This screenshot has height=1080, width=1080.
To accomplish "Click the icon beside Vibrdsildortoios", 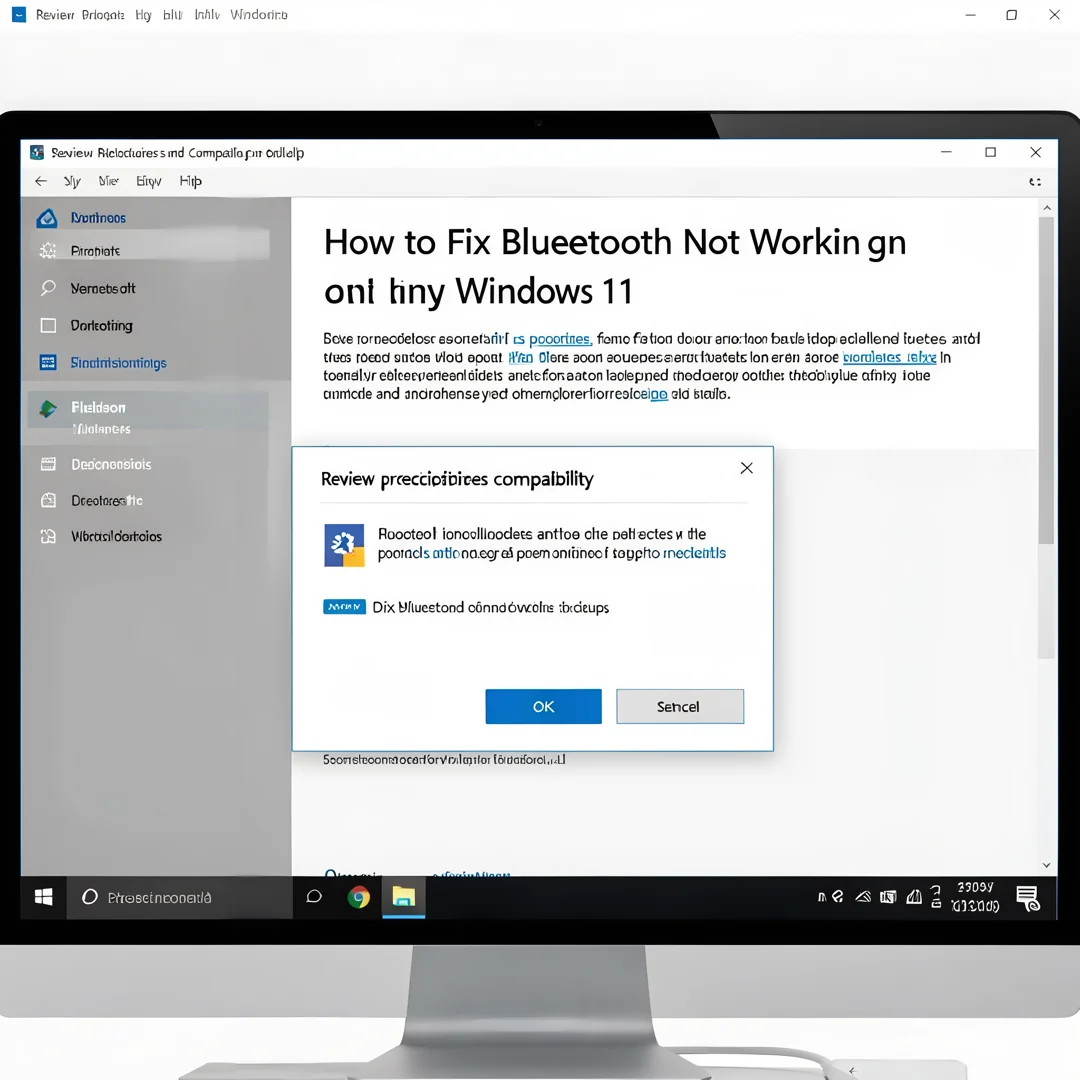I will tap(48, 536).
